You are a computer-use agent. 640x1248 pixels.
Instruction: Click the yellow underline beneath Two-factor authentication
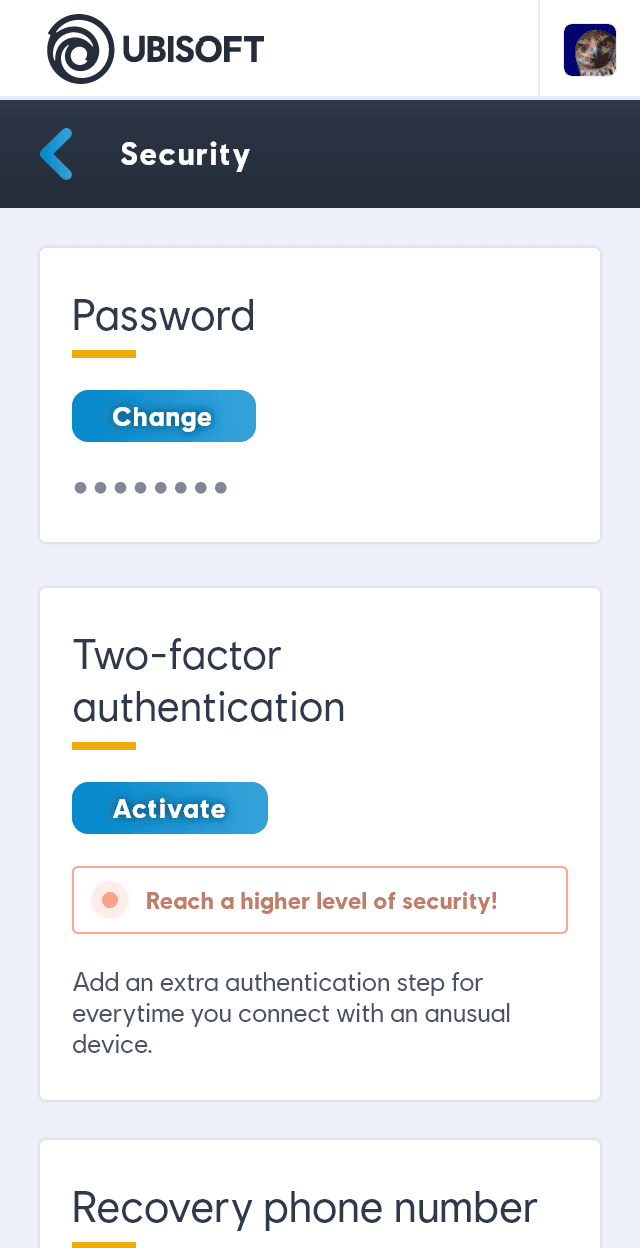pos(104,746)
